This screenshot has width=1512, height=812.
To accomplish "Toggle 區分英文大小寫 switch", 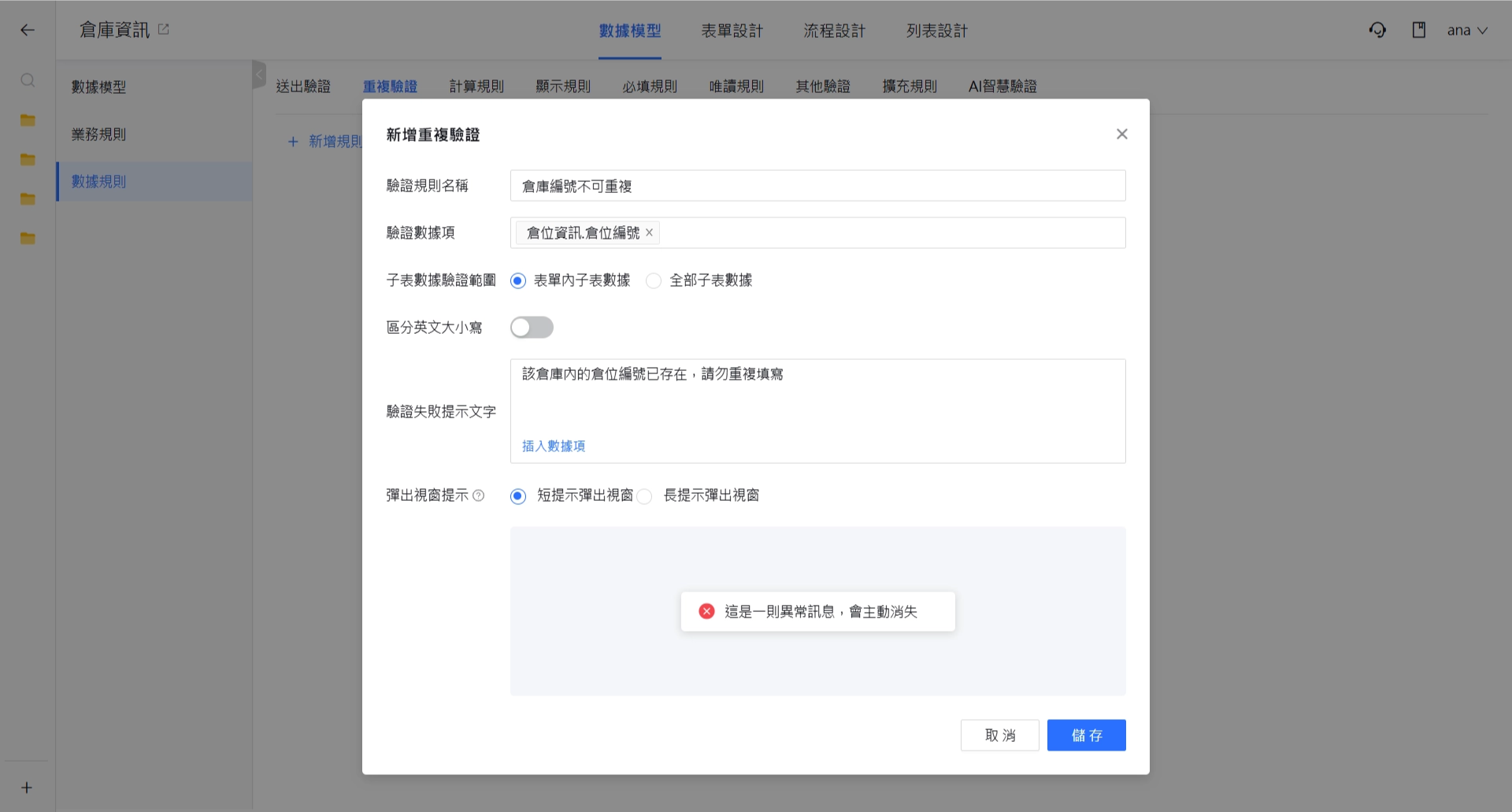I will (532, 327).
